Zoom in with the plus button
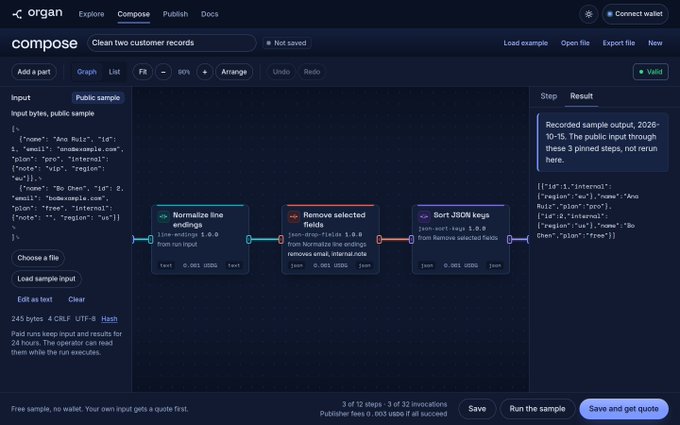This screenshot has width=680, height=425. pos(205,72)
